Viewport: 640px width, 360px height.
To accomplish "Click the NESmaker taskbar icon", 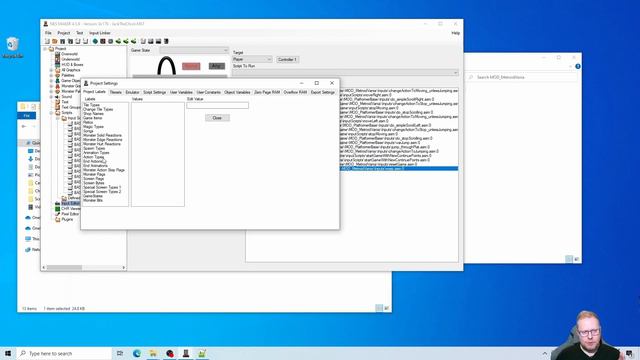I will click(x=186, y=353).
